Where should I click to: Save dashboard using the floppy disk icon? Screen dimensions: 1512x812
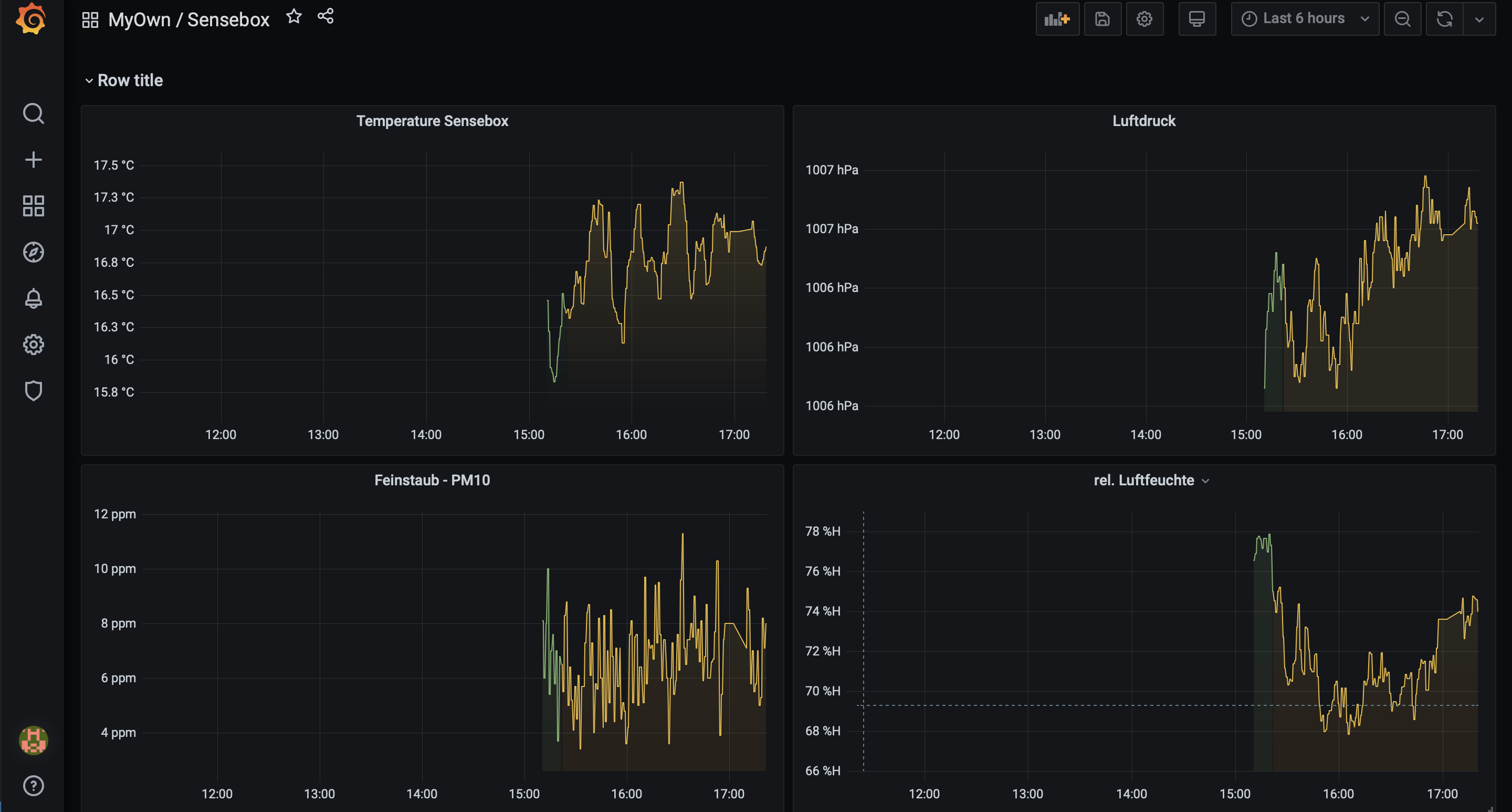1102,19
